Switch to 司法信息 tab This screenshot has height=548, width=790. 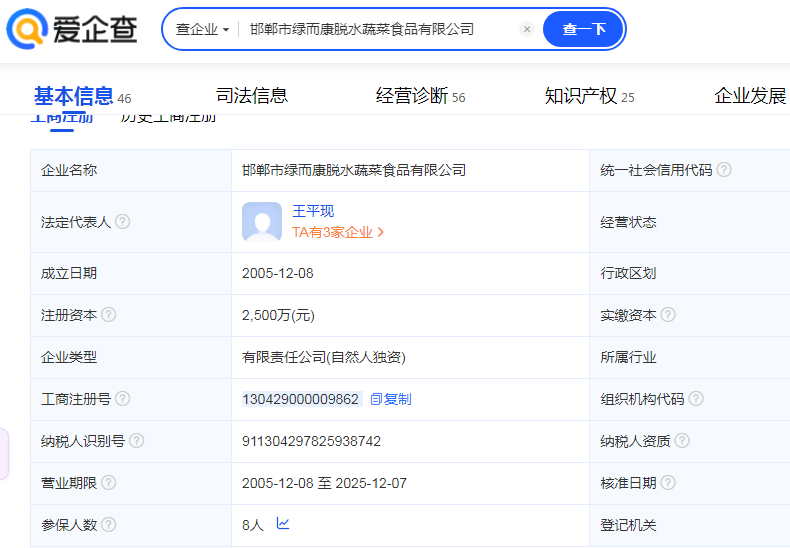point(252,96)
